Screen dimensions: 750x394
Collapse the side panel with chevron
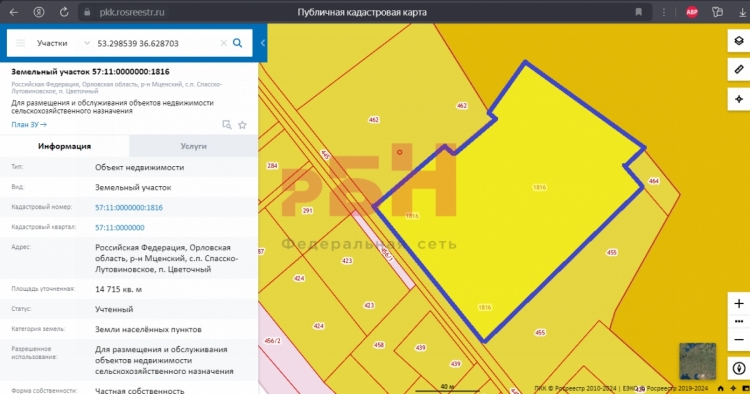point(263,43)
